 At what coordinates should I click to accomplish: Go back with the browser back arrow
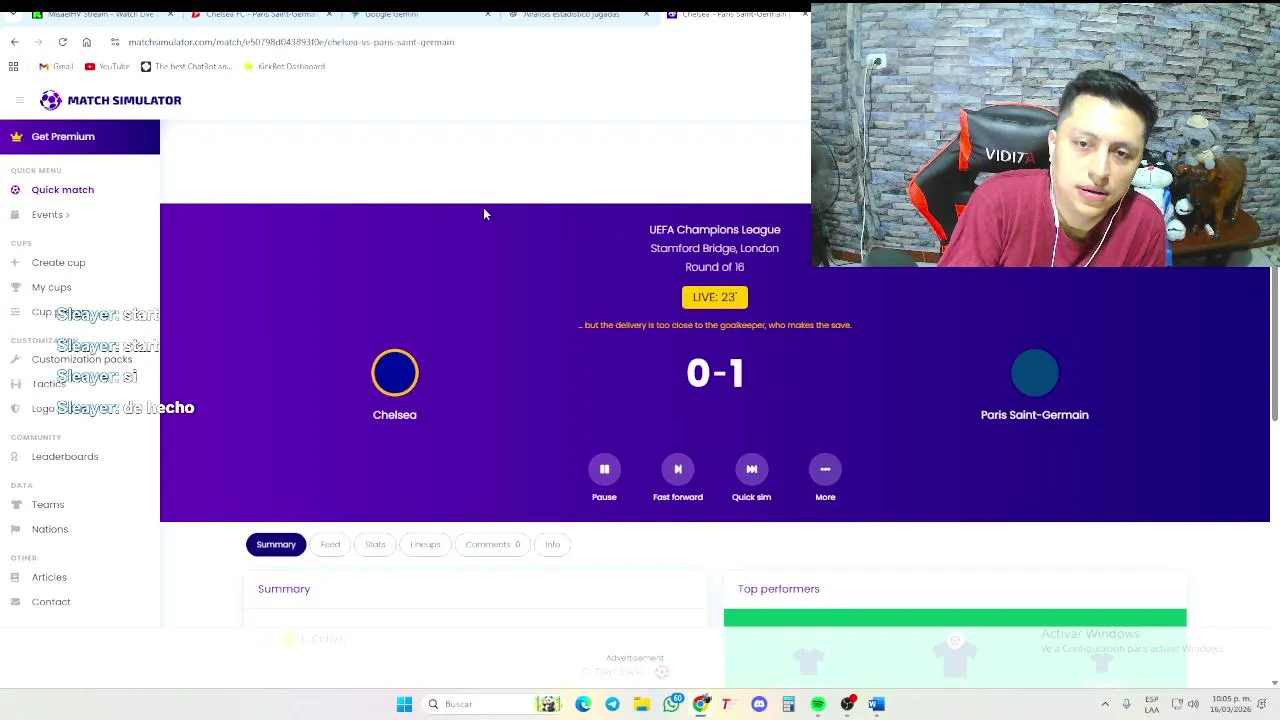point(14,42)
